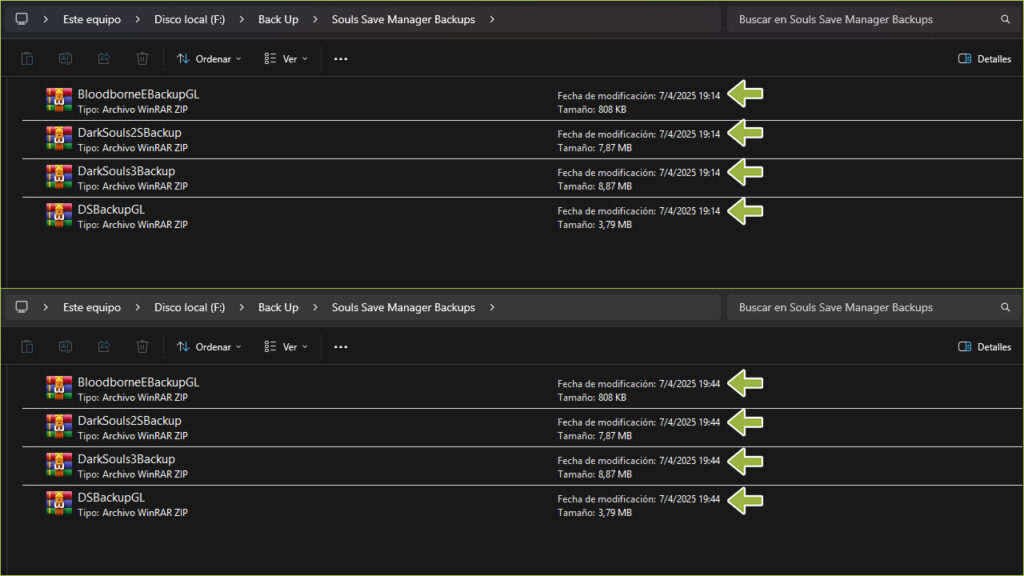Image resolution: width=1024 pixels, height=576 pixels.
Task: Go to Disco local (F:) in the upper window breadcrumb
Action: (189, 20)
